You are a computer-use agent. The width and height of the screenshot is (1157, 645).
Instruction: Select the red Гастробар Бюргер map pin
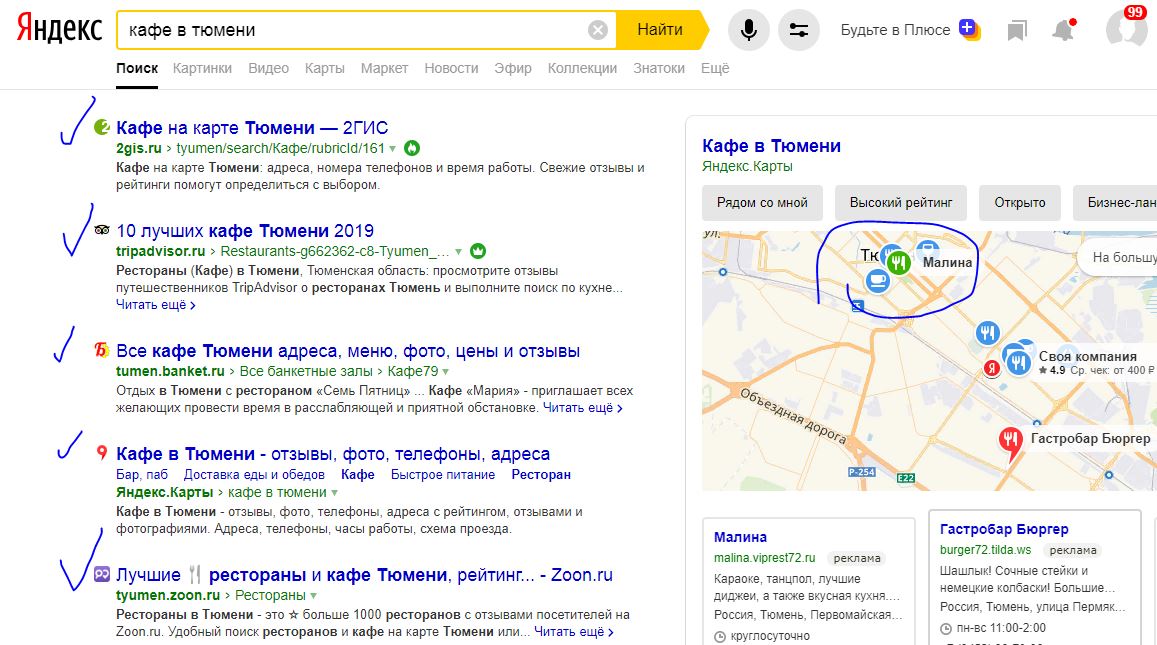[x=1010, y=443]
